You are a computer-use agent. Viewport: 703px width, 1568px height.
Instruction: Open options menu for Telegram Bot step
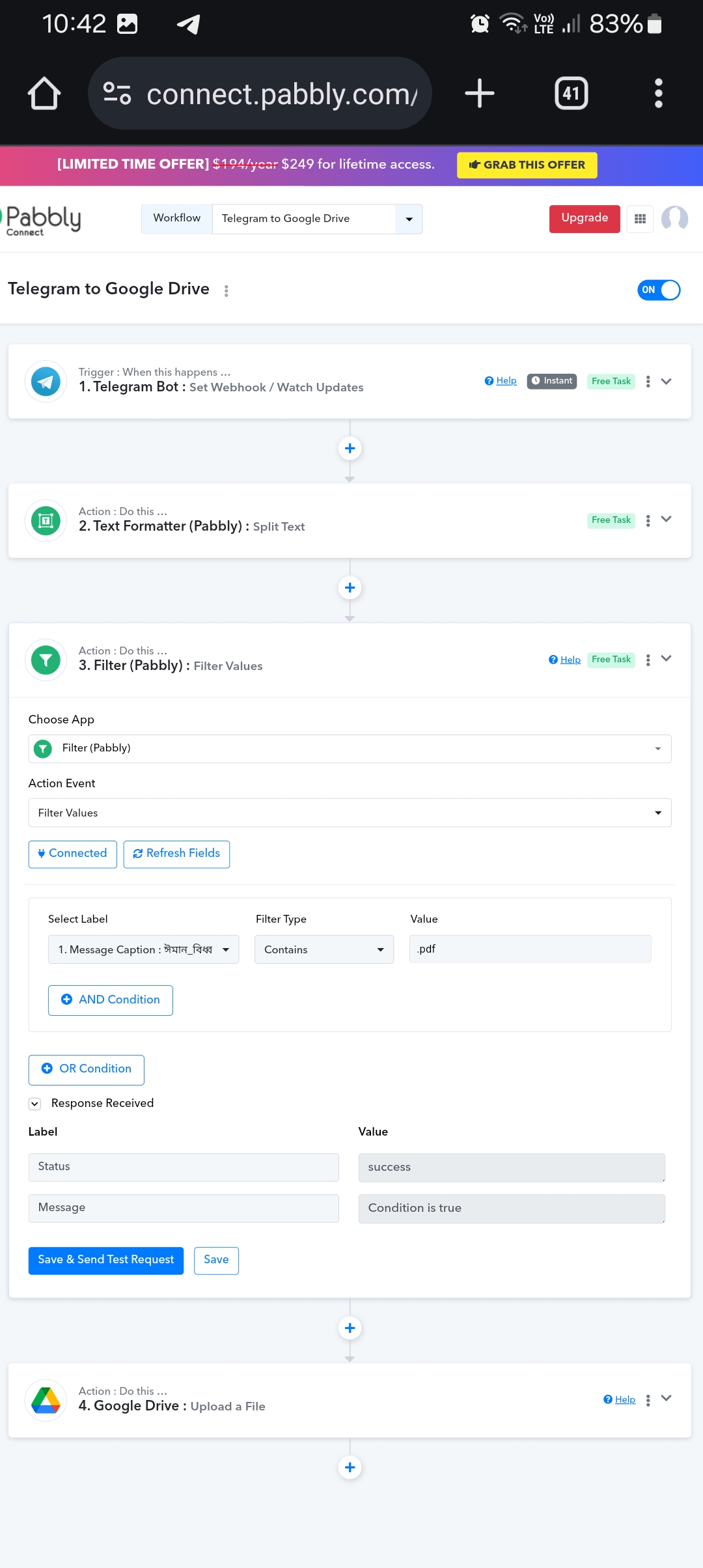tap(648, 382)
